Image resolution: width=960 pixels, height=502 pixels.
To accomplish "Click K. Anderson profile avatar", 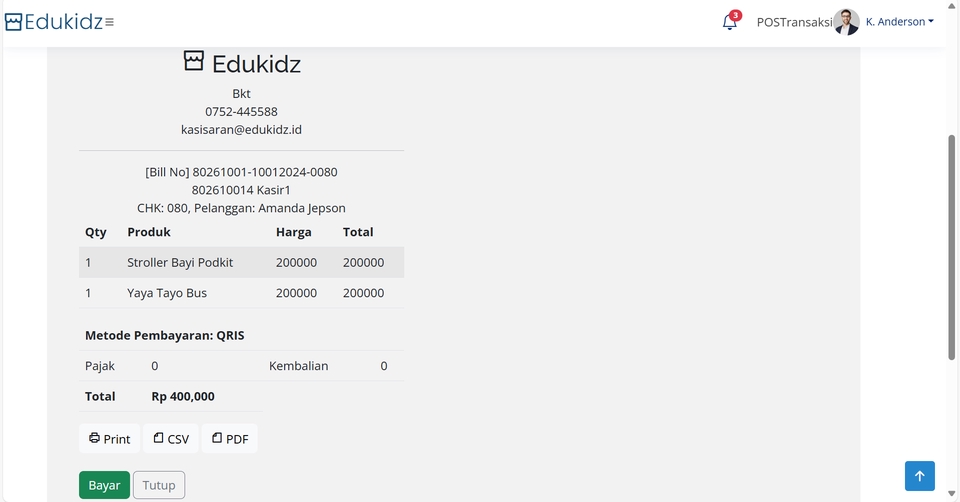I will click(846, 22).
